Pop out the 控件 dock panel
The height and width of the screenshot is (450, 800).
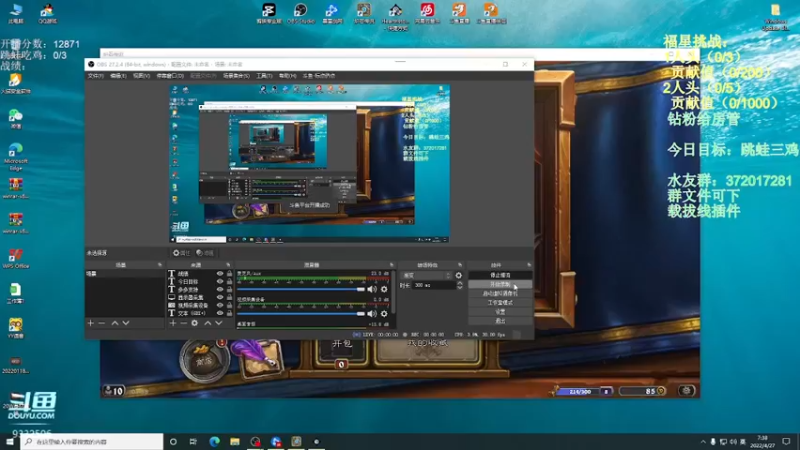[529, 265]
